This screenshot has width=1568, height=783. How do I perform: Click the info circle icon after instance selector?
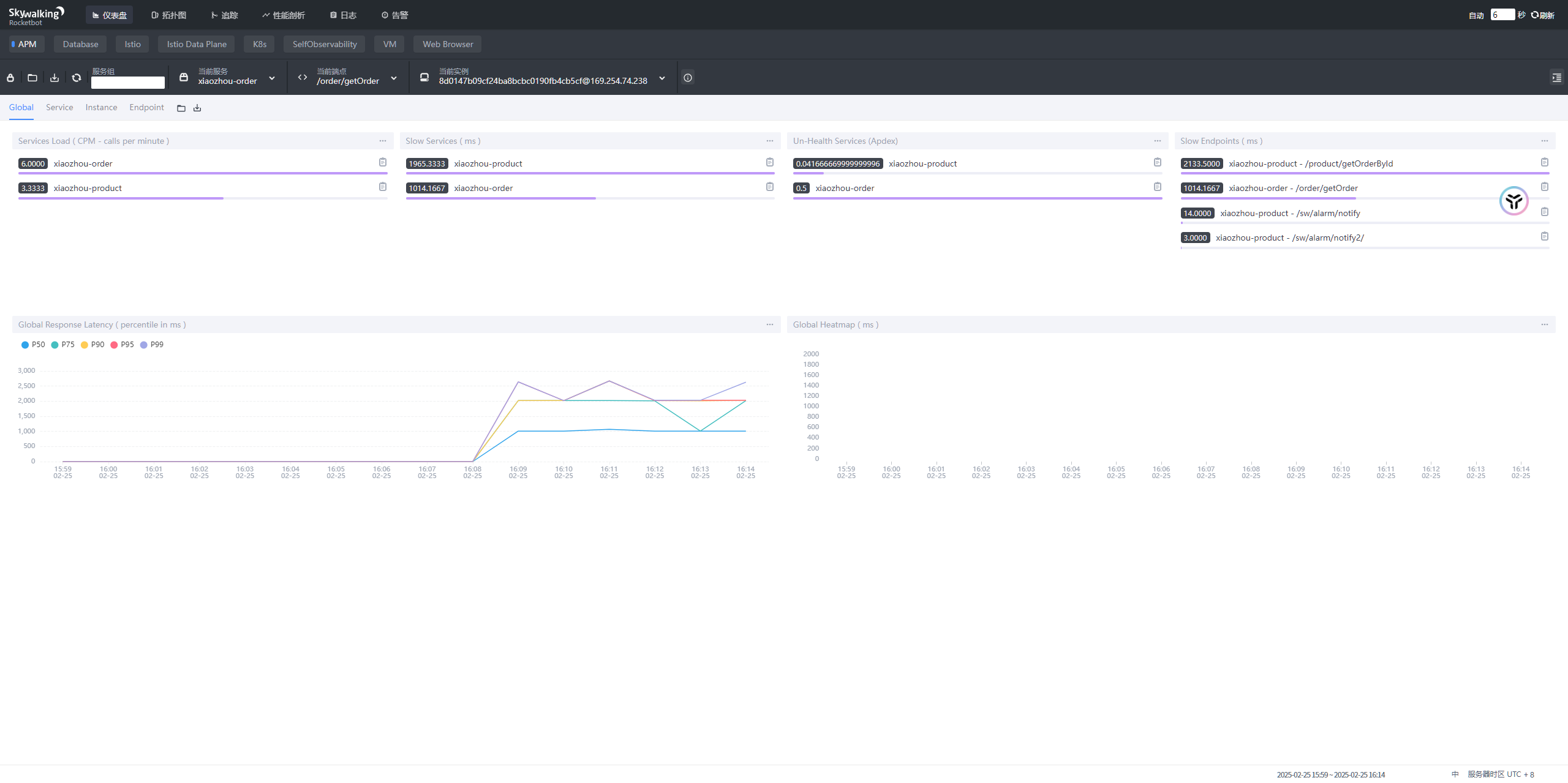688,78
